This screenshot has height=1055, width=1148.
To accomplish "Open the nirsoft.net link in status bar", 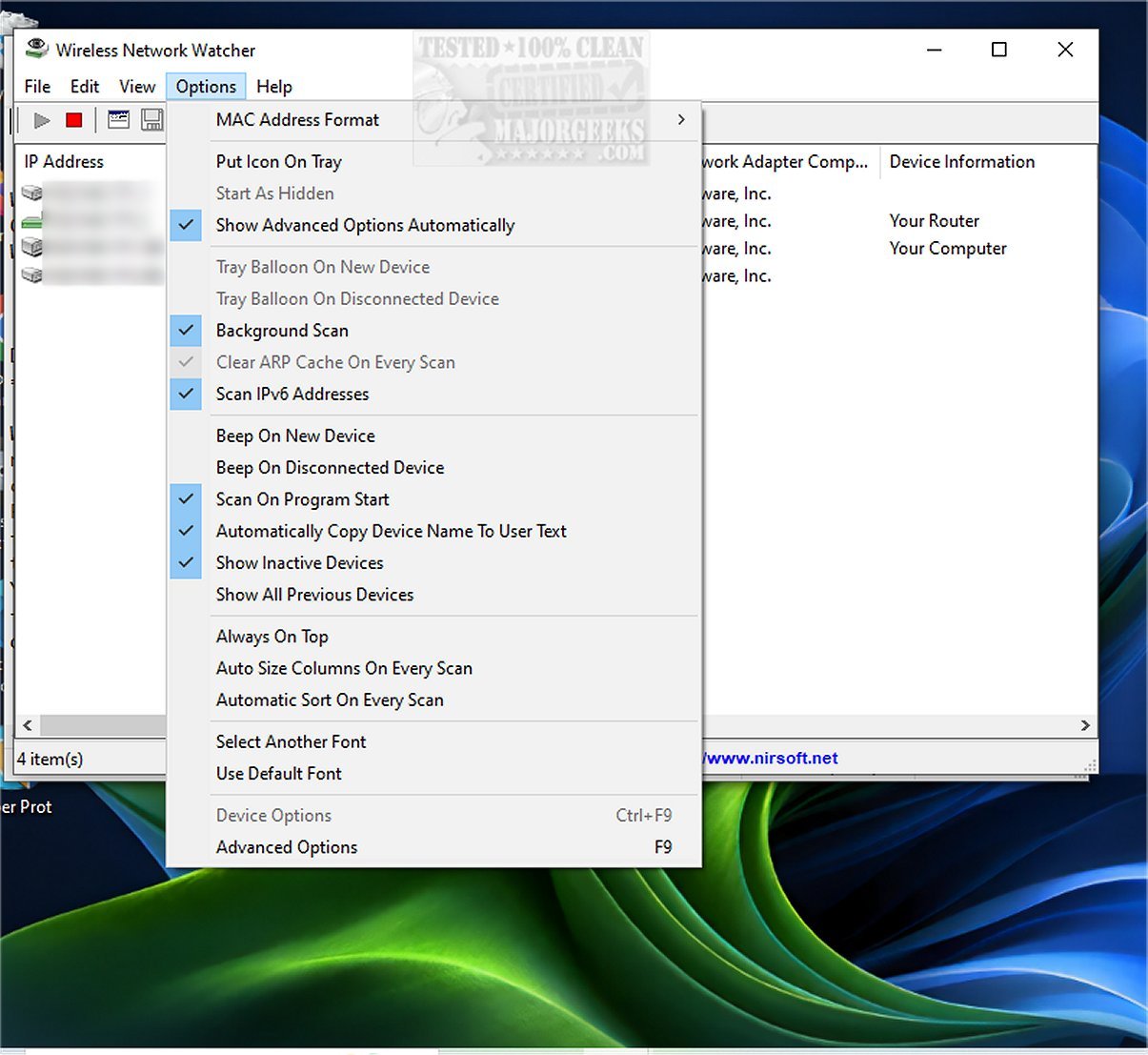I will [772, 759].
